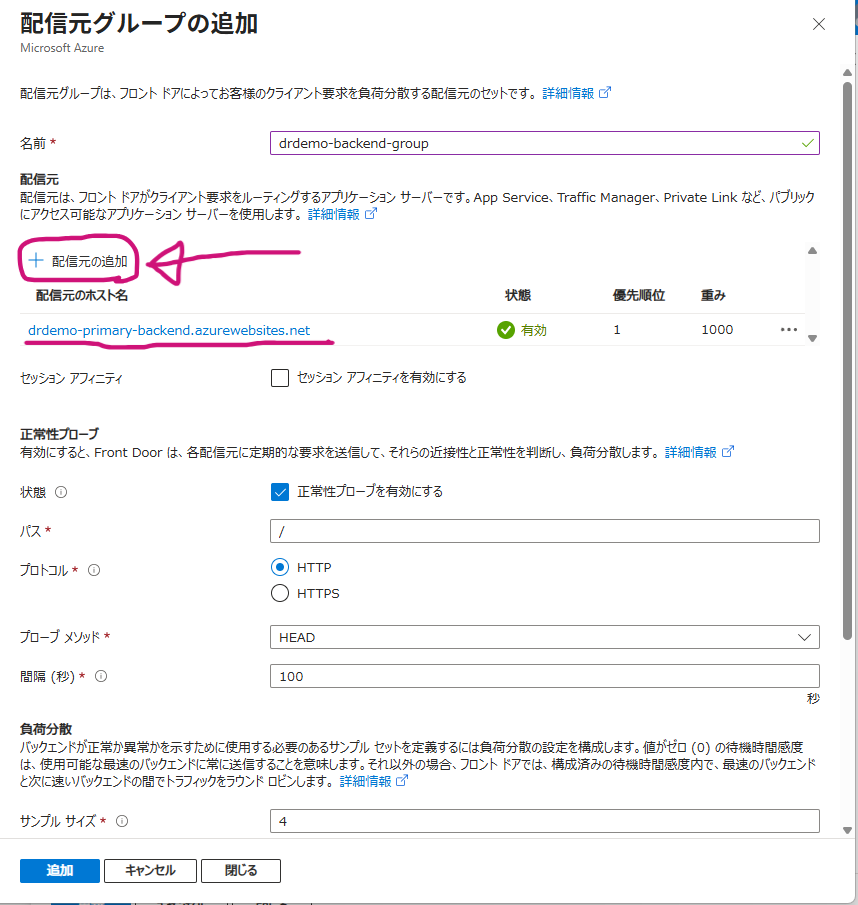Click the パス input field
Screen dimensions: 858x905
pyautogui.click(x=545, y=531)
